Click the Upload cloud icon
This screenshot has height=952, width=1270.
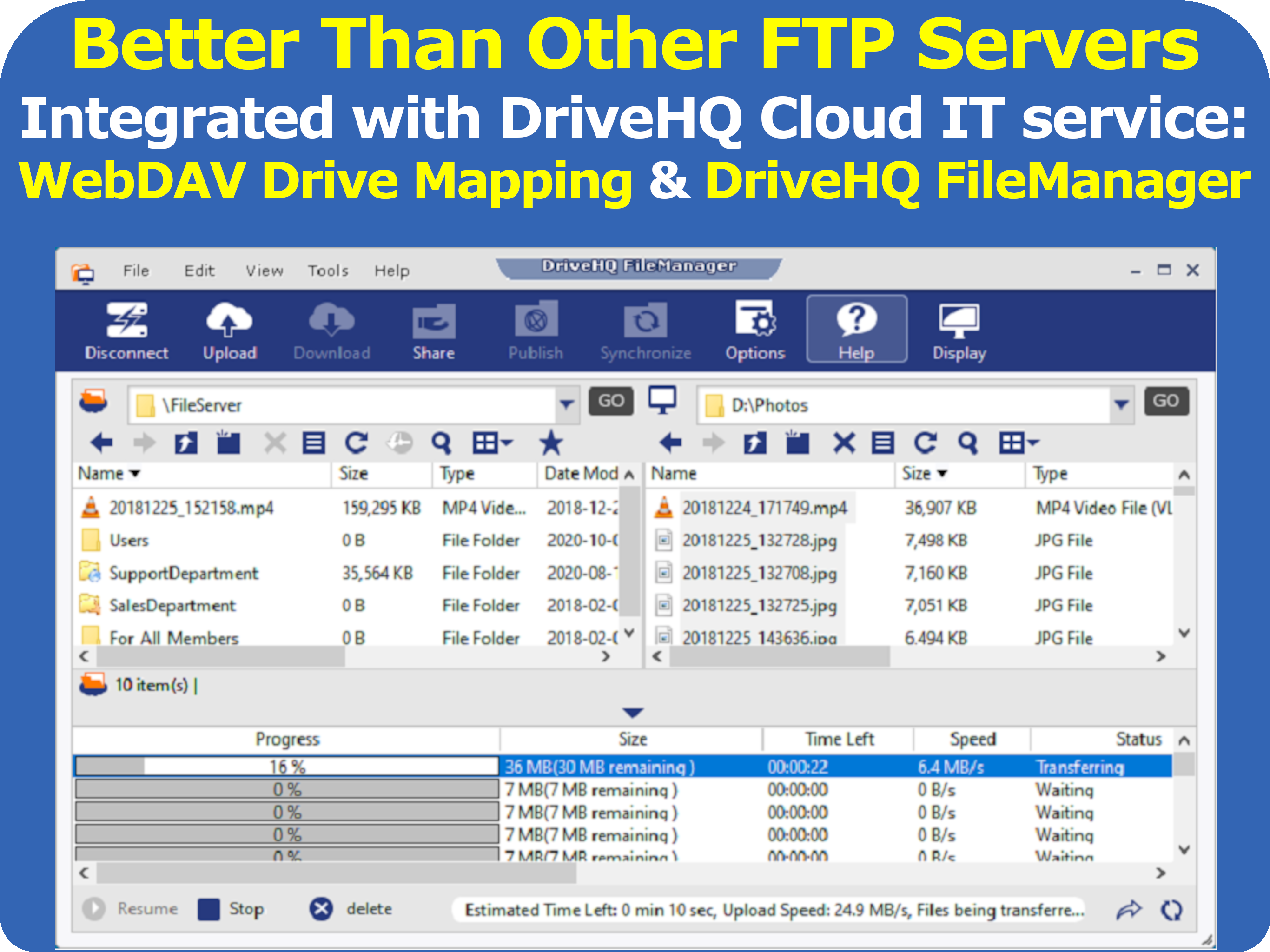pyautogui.click(x=229, y=320)
